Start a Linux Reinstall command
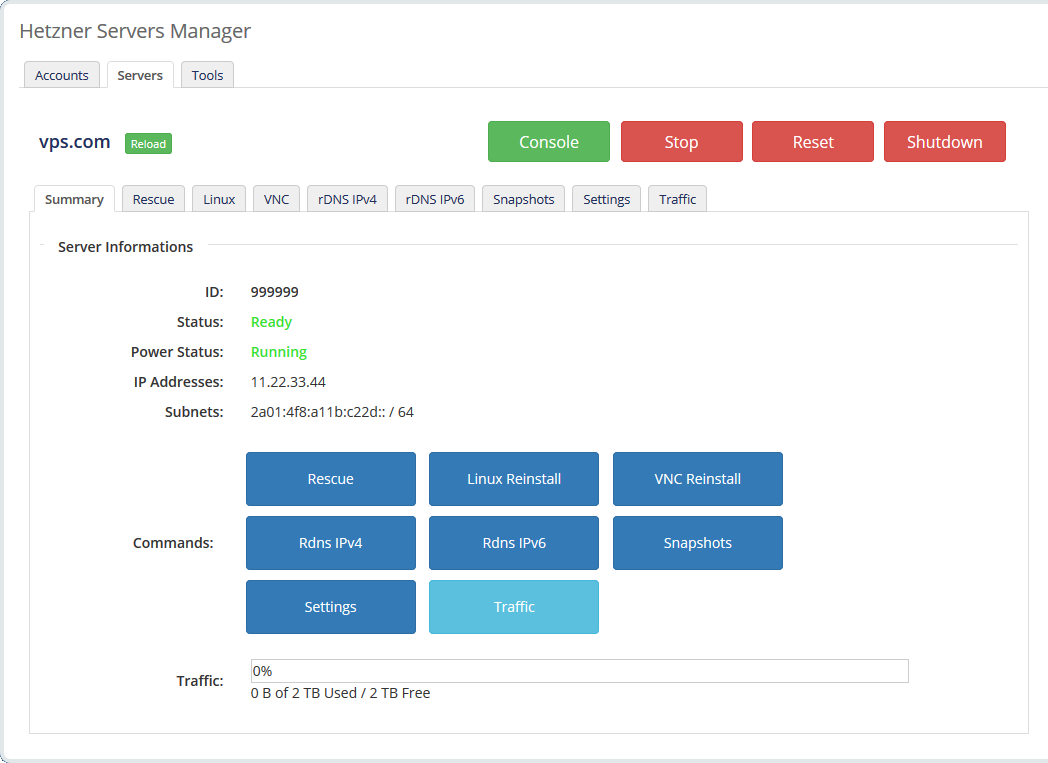Image resolution: width=1048 pixels, height=763 pixels. pyautogui.click(x=513, y=479)
